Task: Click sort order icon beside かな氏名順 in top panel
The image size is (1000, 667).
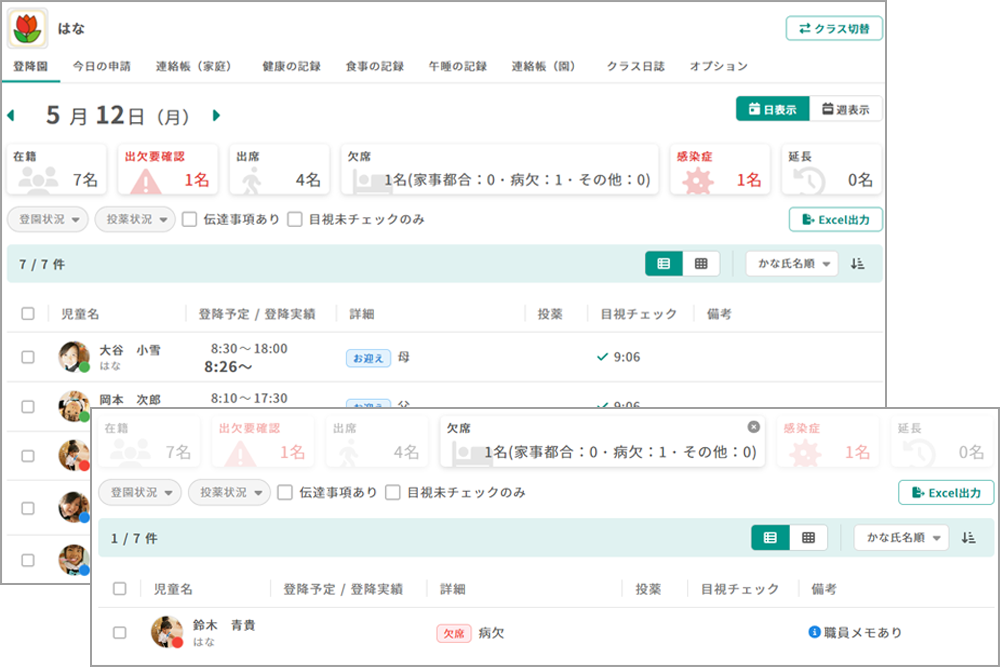Action: [857, 264]
